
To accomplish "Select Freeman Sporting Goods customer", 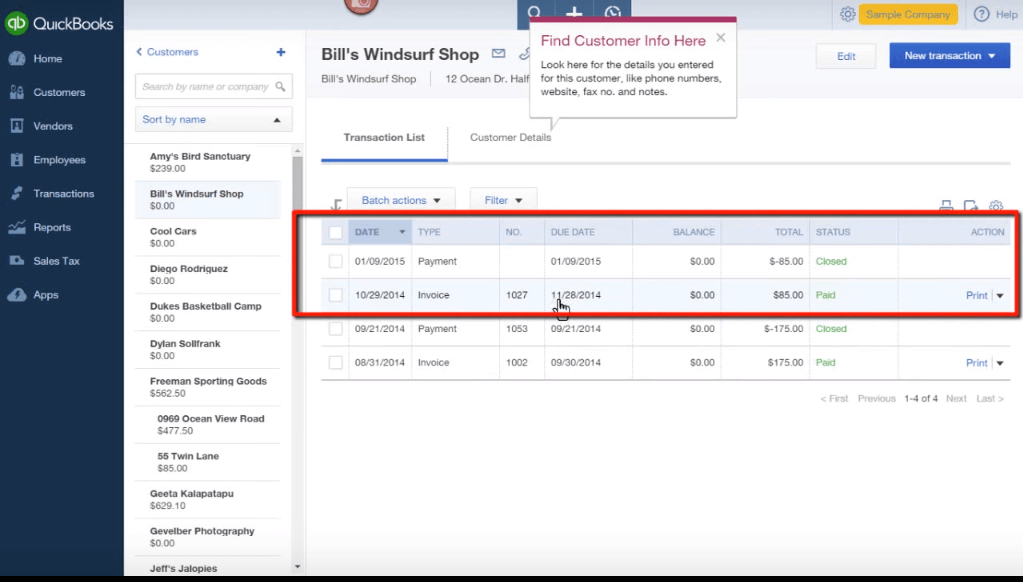I will pos(207,388).
